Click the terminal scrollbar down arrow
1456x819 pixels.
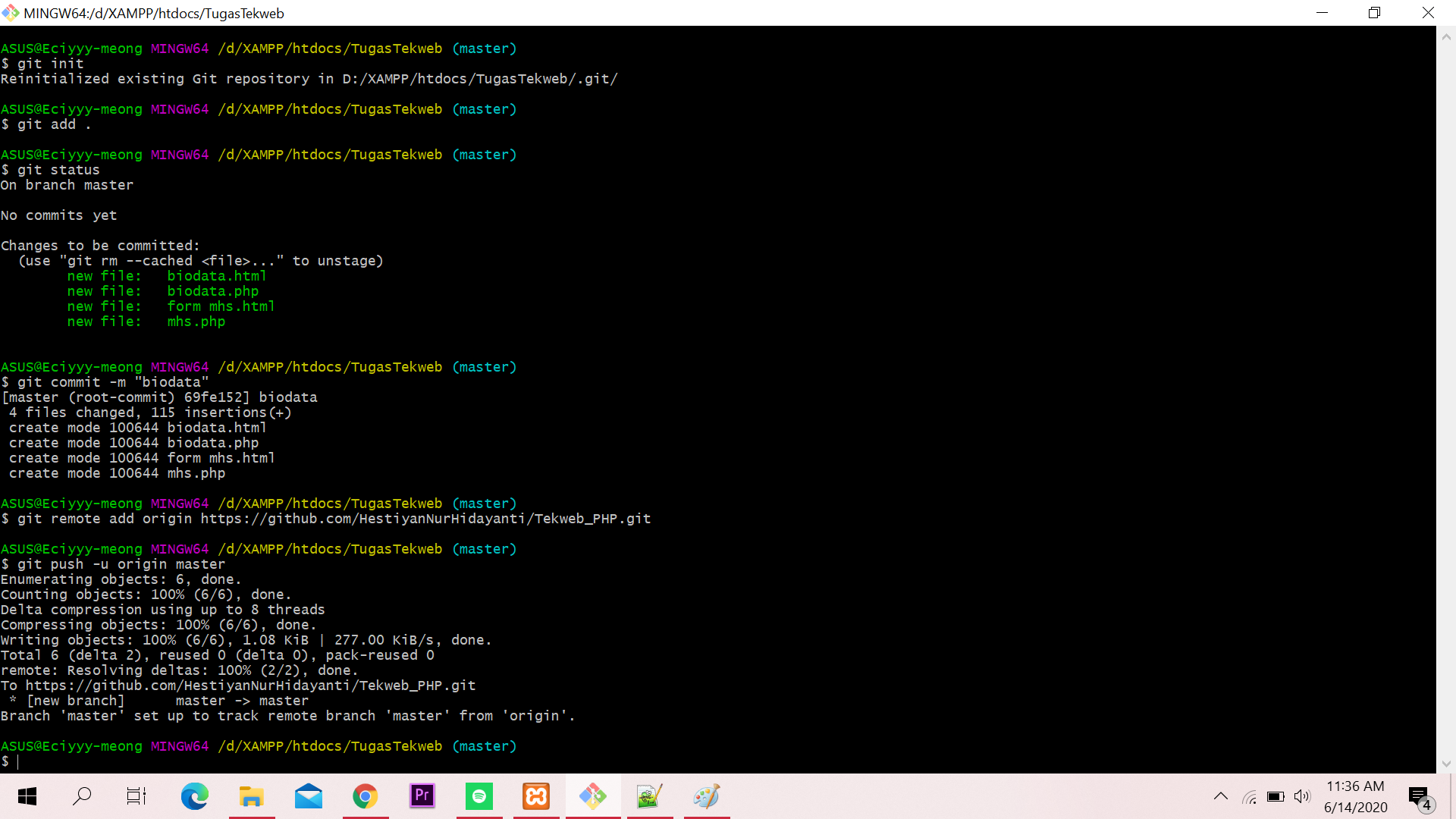coord(1446,764)
